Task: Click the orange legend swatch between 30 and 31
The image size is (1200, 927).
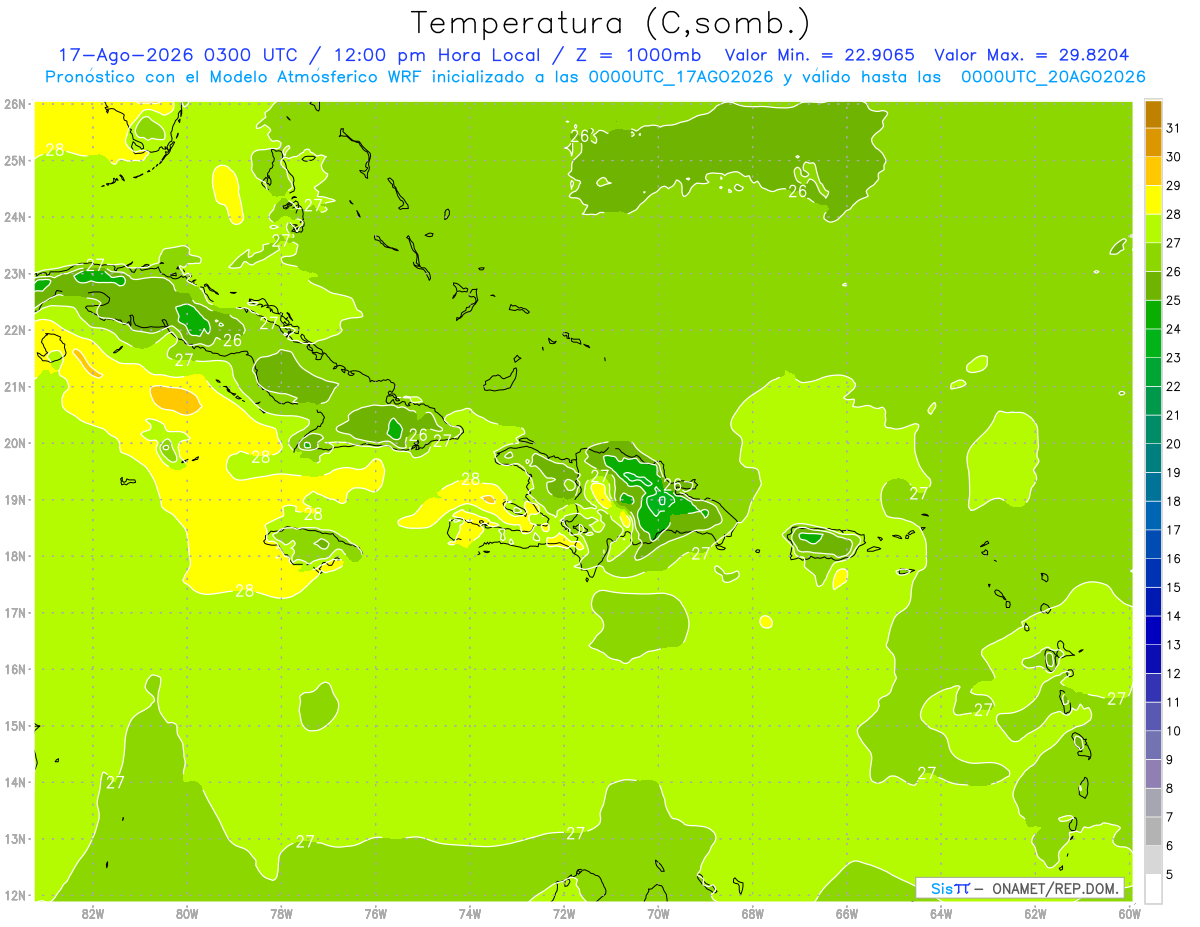Action: tap(1153, 143)
